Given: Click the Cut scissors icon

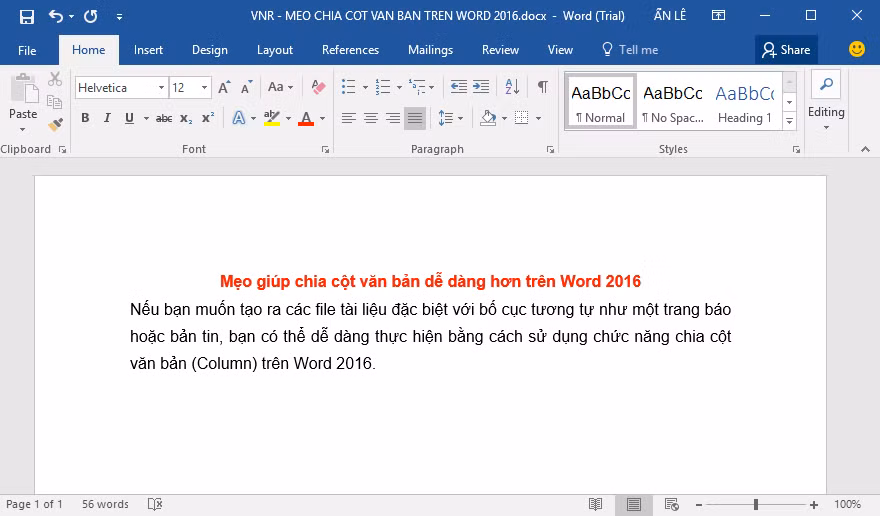Looking at the screenshot, I should point(55,79).
